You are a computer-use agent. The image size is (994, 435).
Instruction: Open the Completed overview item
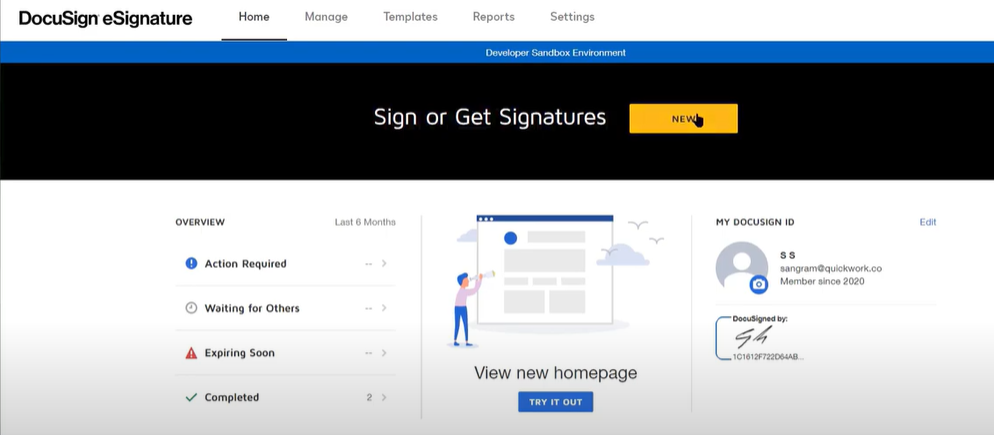(x=285, y=398)
